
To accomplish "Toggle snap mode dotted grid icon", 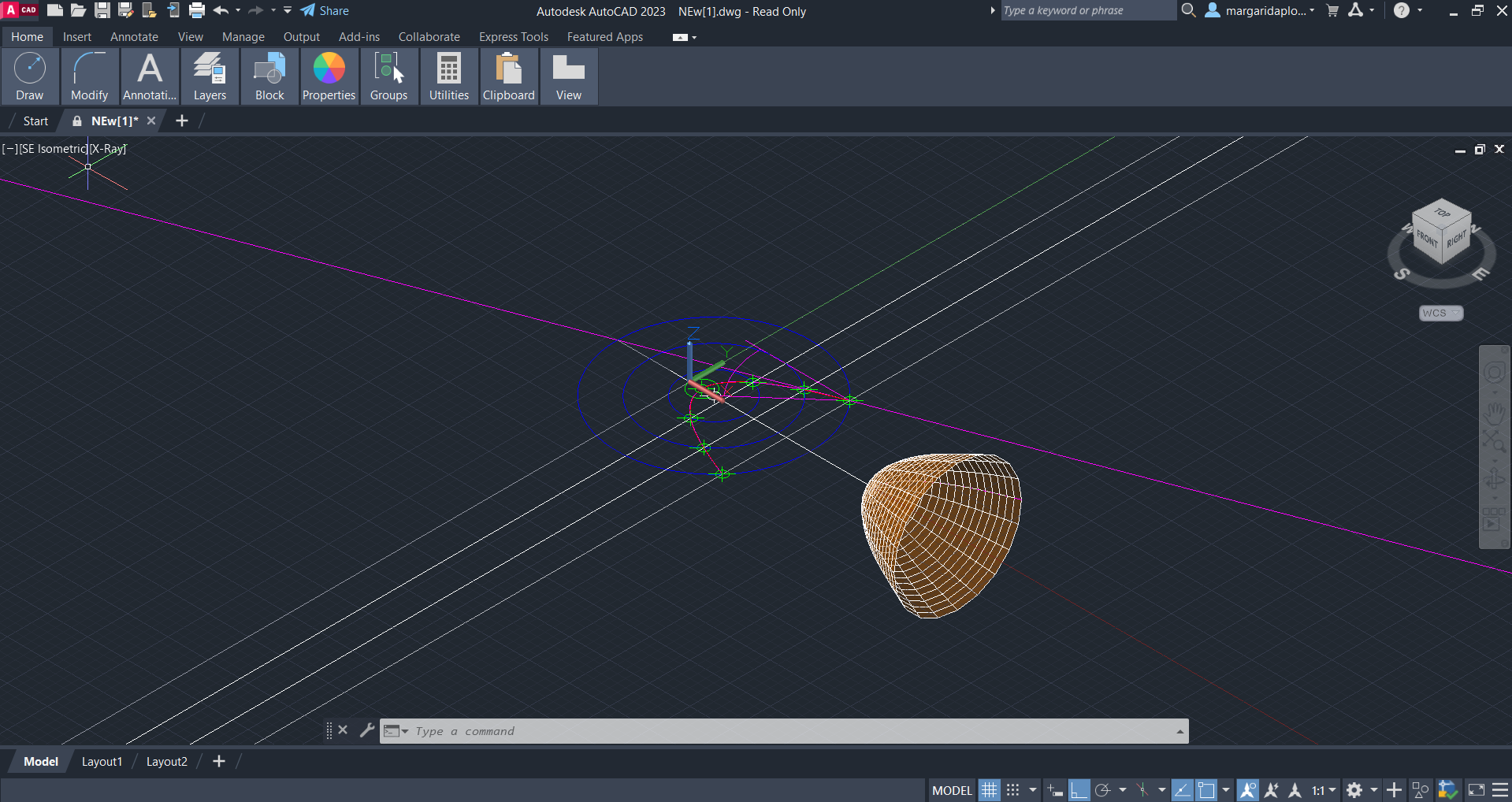I will pos(1013,790).
